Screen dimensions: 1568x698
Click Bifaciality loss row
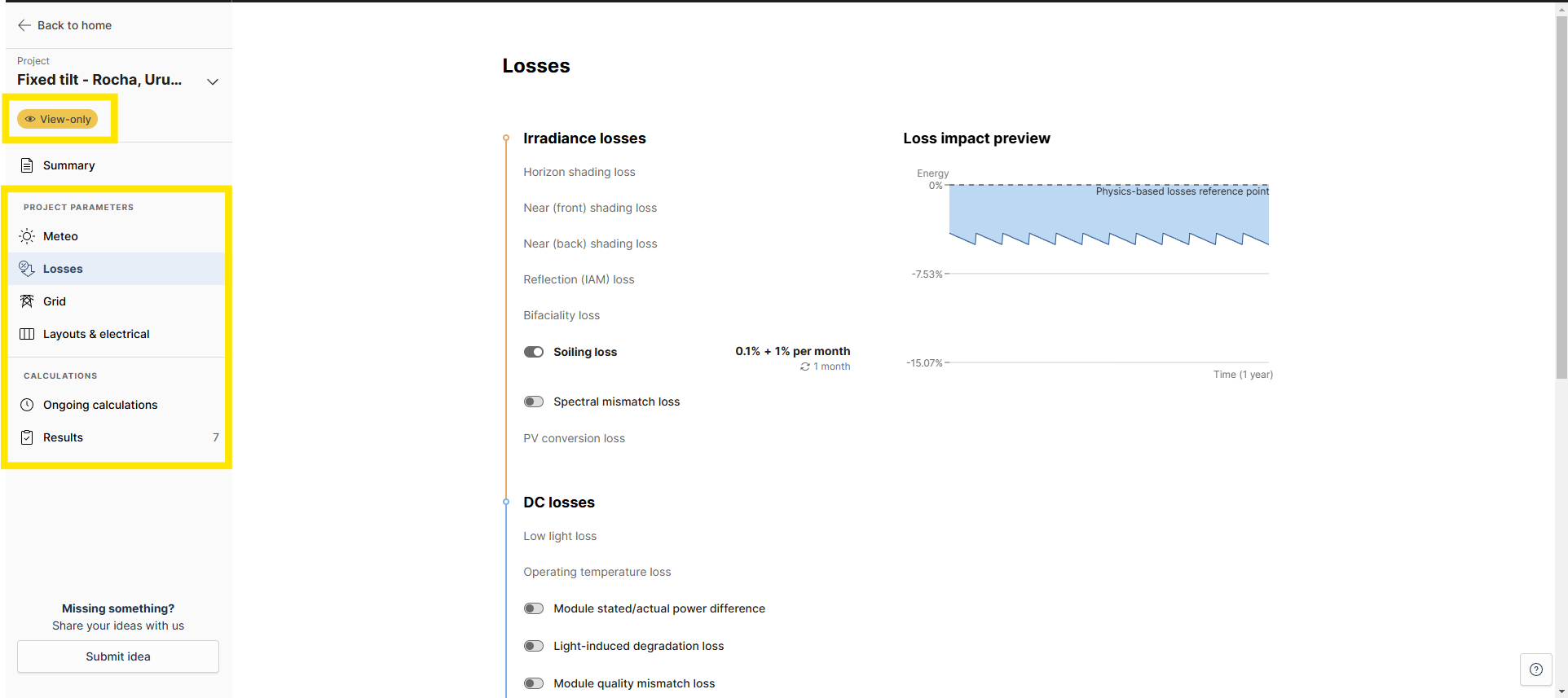tap(562, 315)
